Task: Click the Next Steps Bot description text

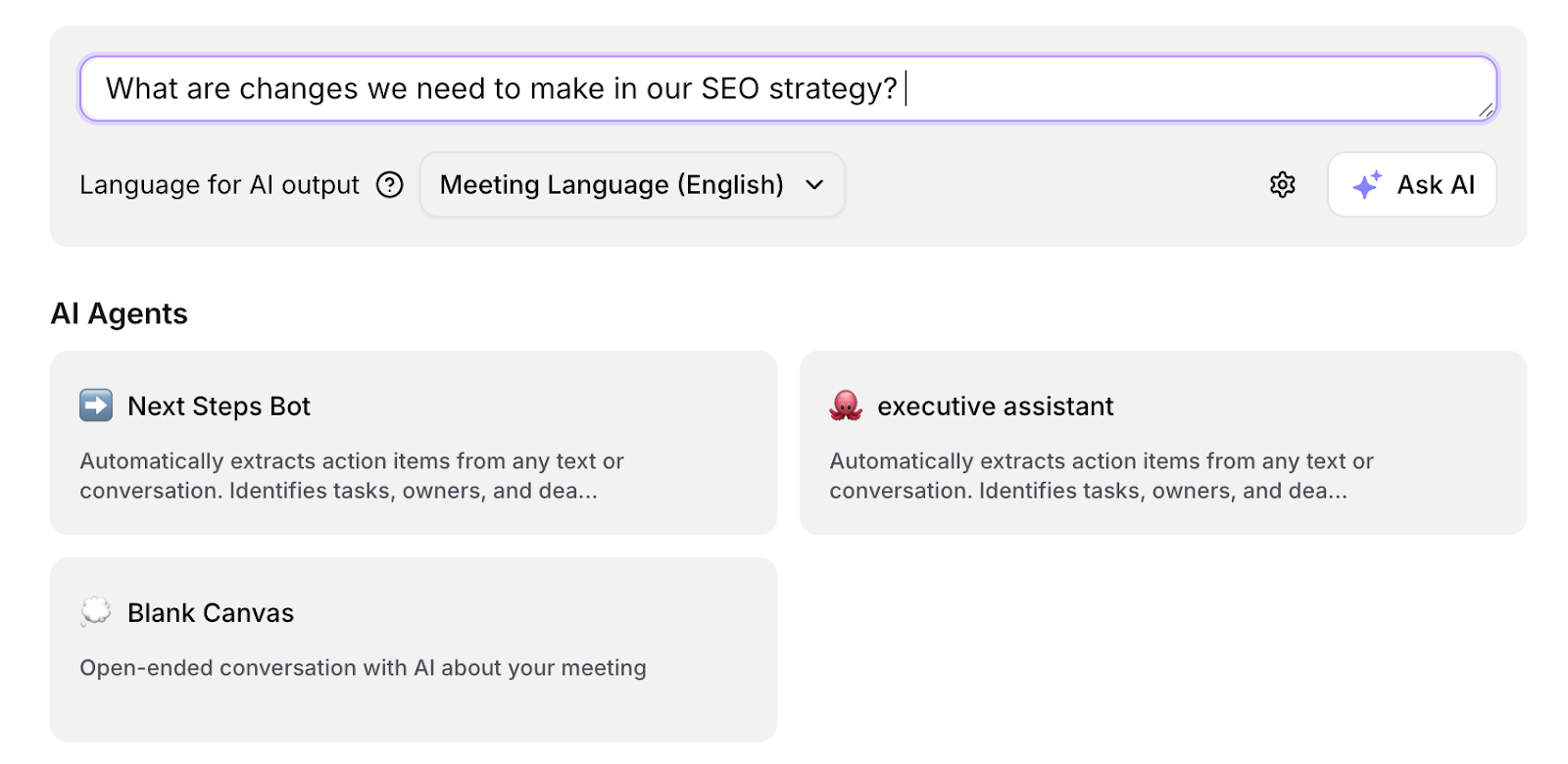Action: tap(352, 476)
